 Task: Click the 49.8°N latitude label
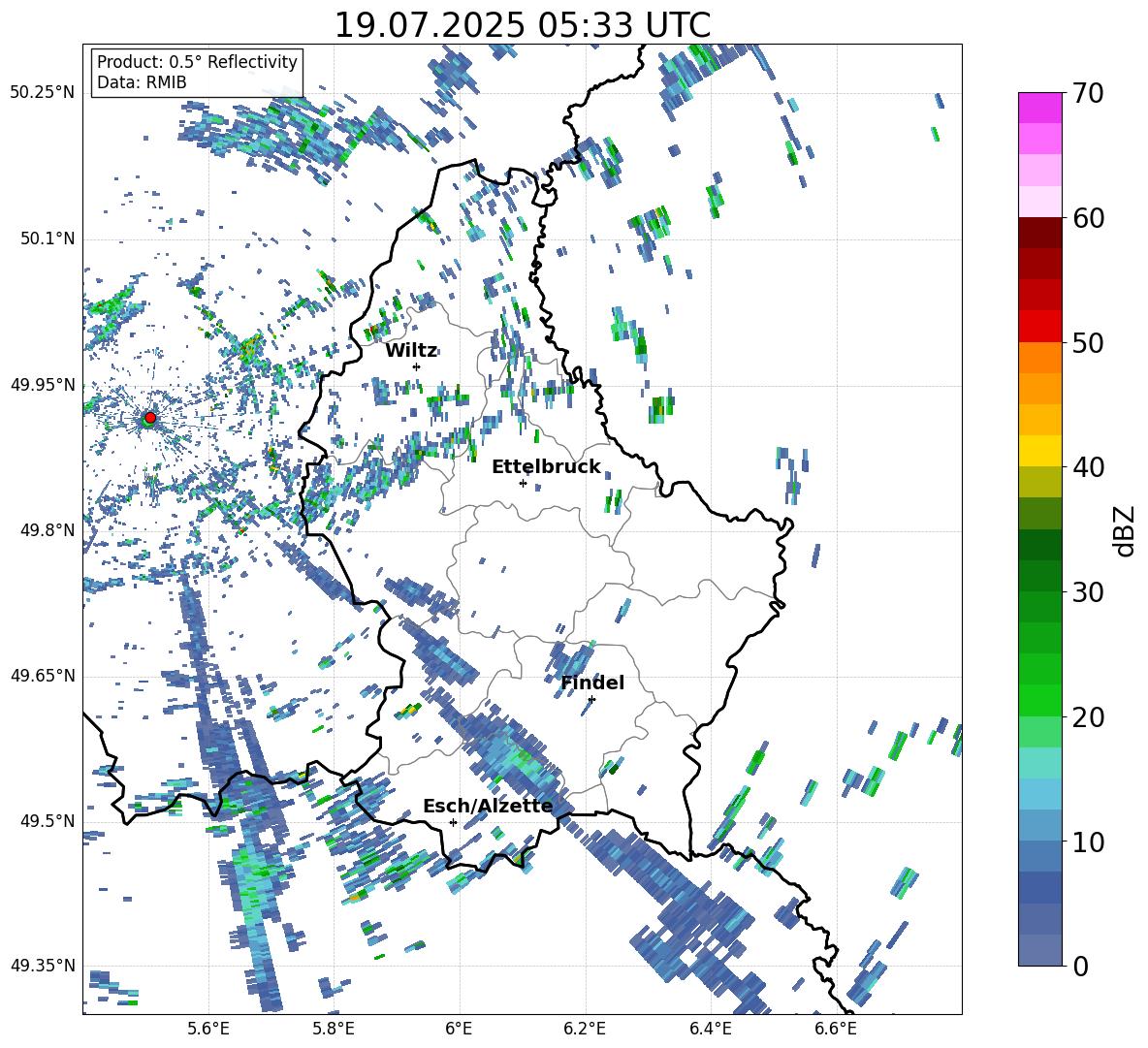(x=47, y=529)
